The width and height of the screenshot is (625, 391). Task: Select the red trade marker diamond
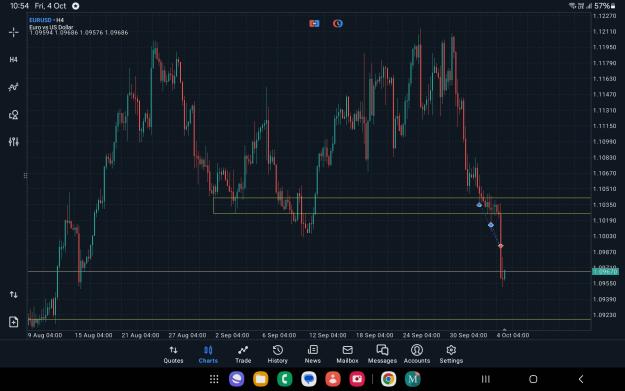(501, 246)
